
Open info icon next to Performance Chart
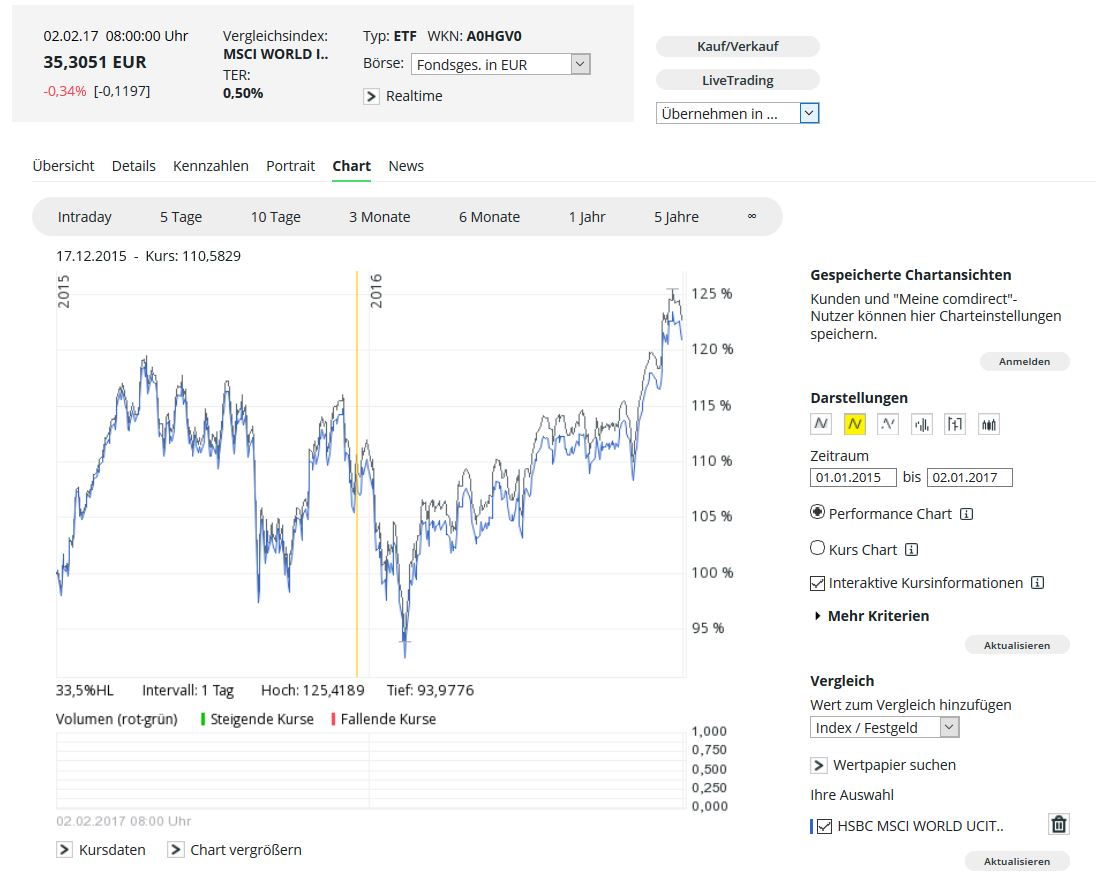click(x=966, y=514)
